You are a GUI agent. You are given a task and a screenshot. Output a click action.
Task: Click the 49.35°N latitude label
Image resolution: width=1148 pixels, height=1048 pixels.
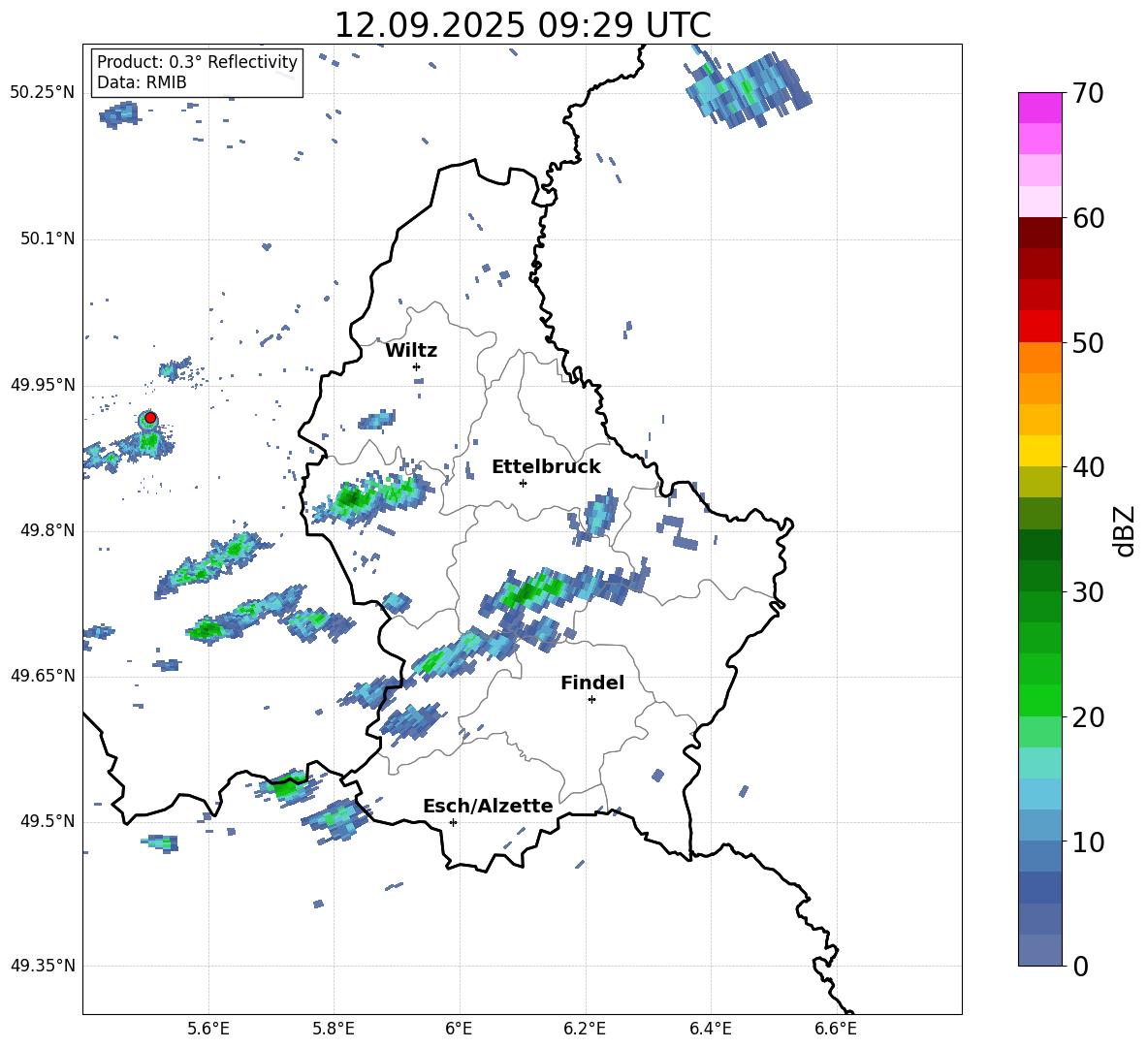(x=43, y=966)
